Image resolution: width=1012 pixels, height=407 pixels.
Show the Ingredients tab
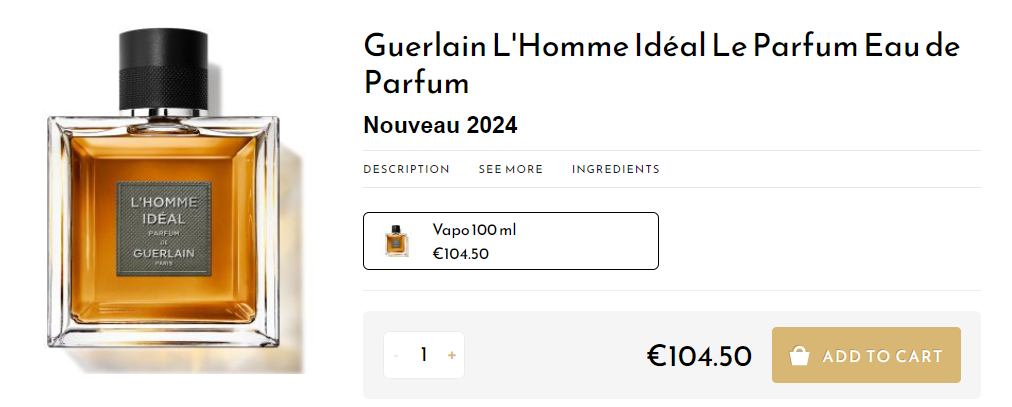[x=615, y=169]
